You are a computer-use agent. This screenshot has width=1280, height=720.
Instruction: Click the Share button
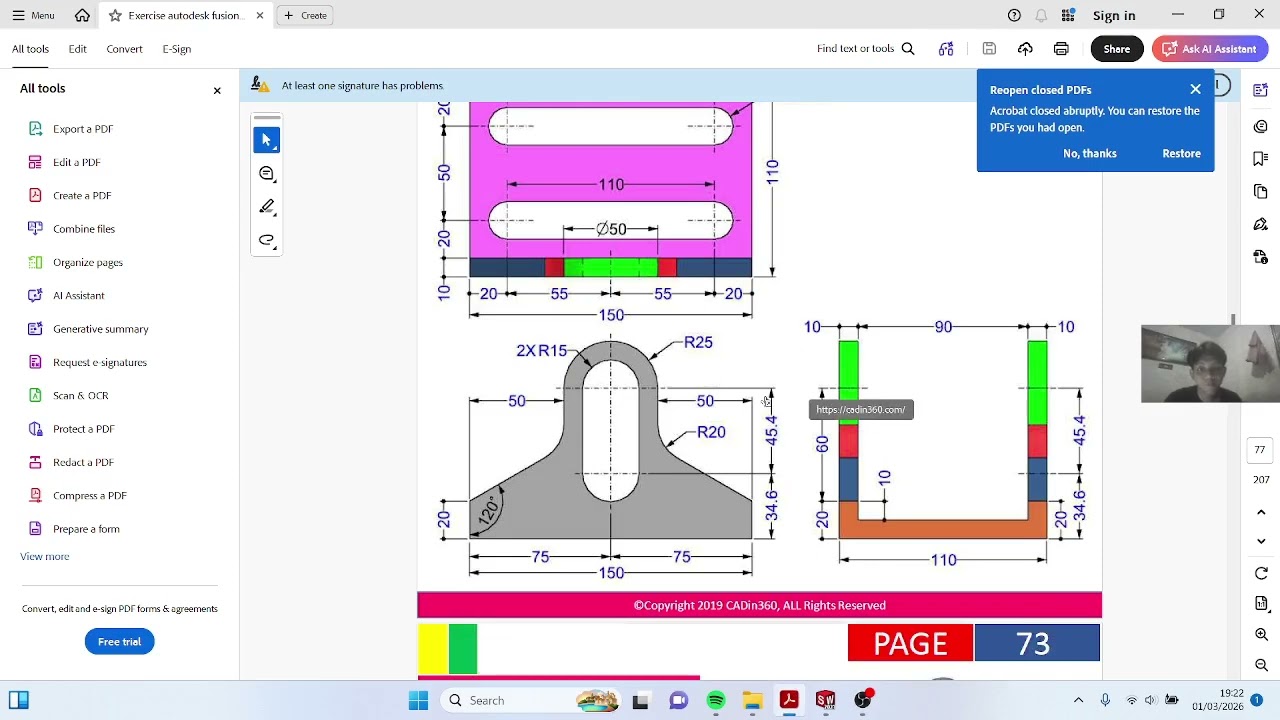1117,48
